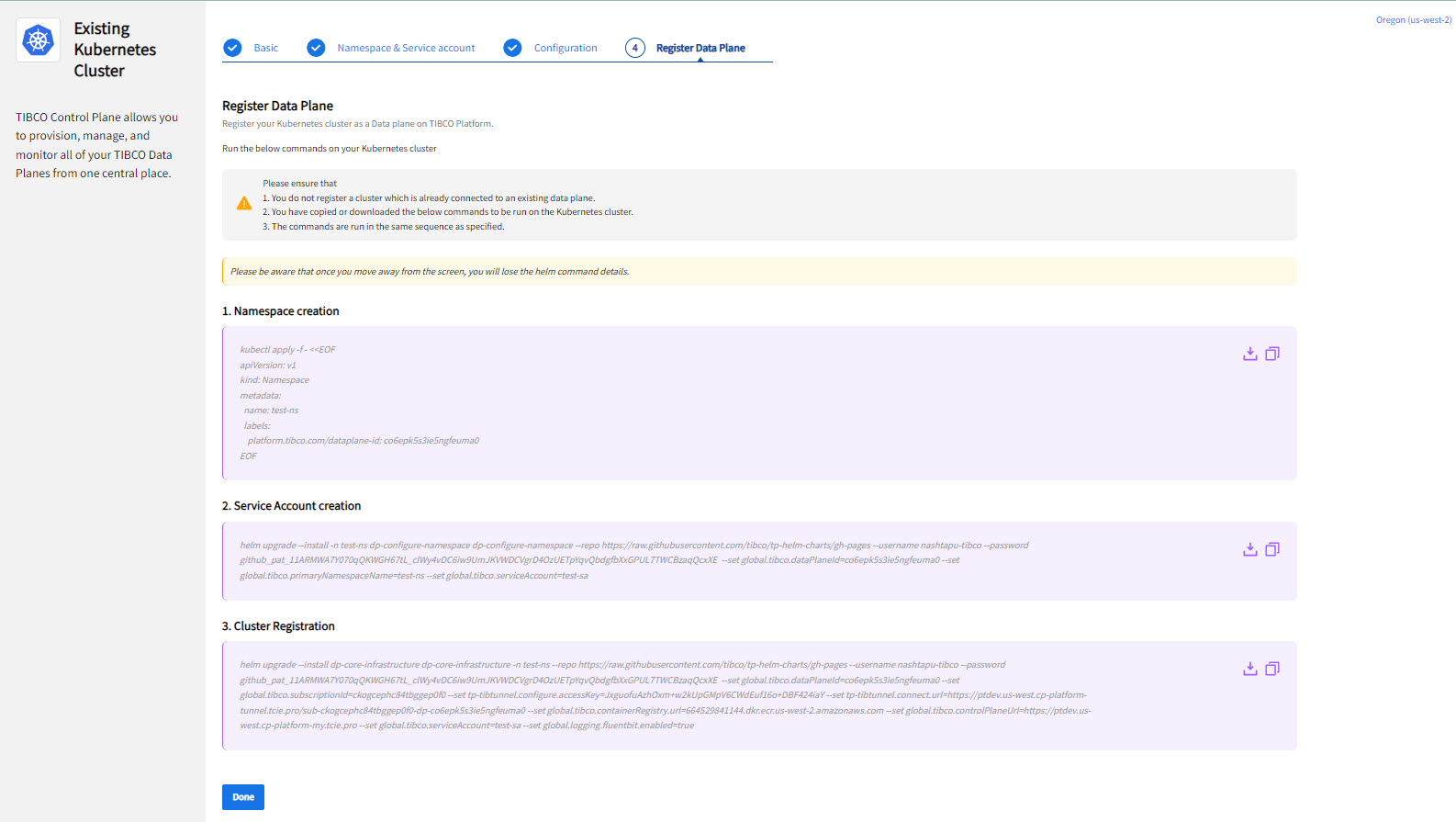Click the Register Data Plane page heading
Screen dimensions: 1456x822
tap(278, 106)
